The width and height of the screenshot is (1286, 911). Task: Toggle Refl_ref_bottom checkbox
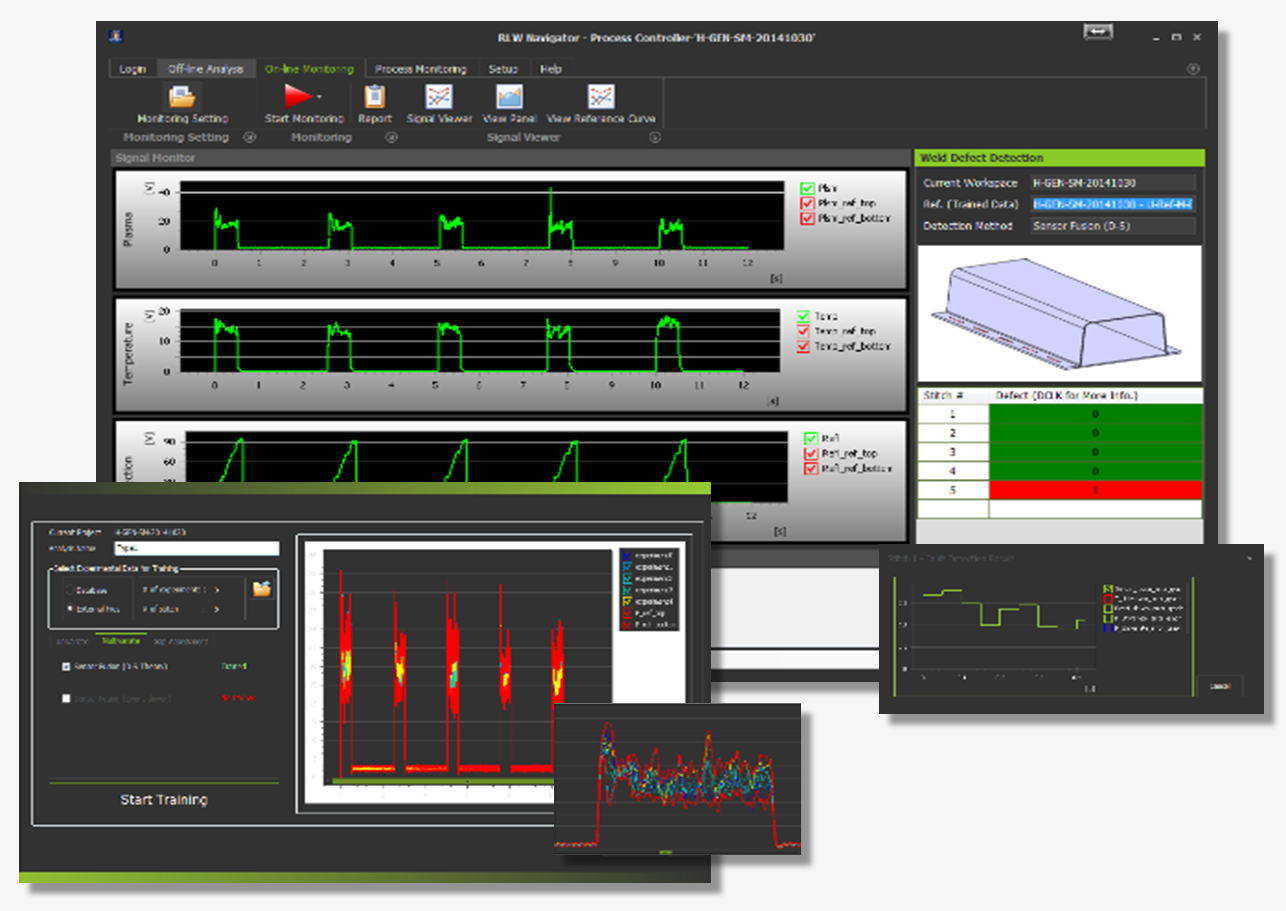pyautogui.click(x=810, y=468)
